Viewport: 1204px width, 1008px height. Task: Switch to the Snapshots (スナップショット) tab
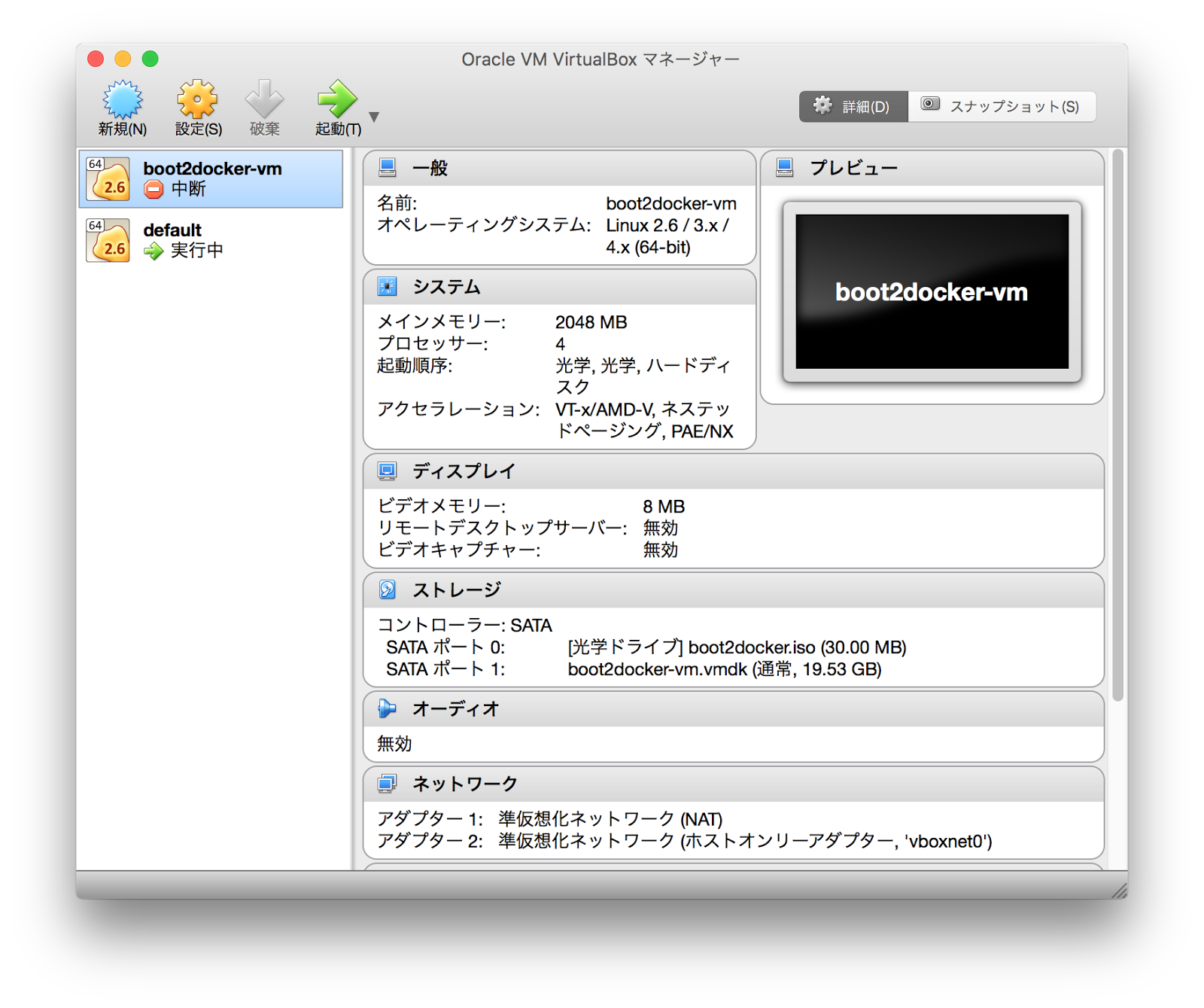(1002, 106)
